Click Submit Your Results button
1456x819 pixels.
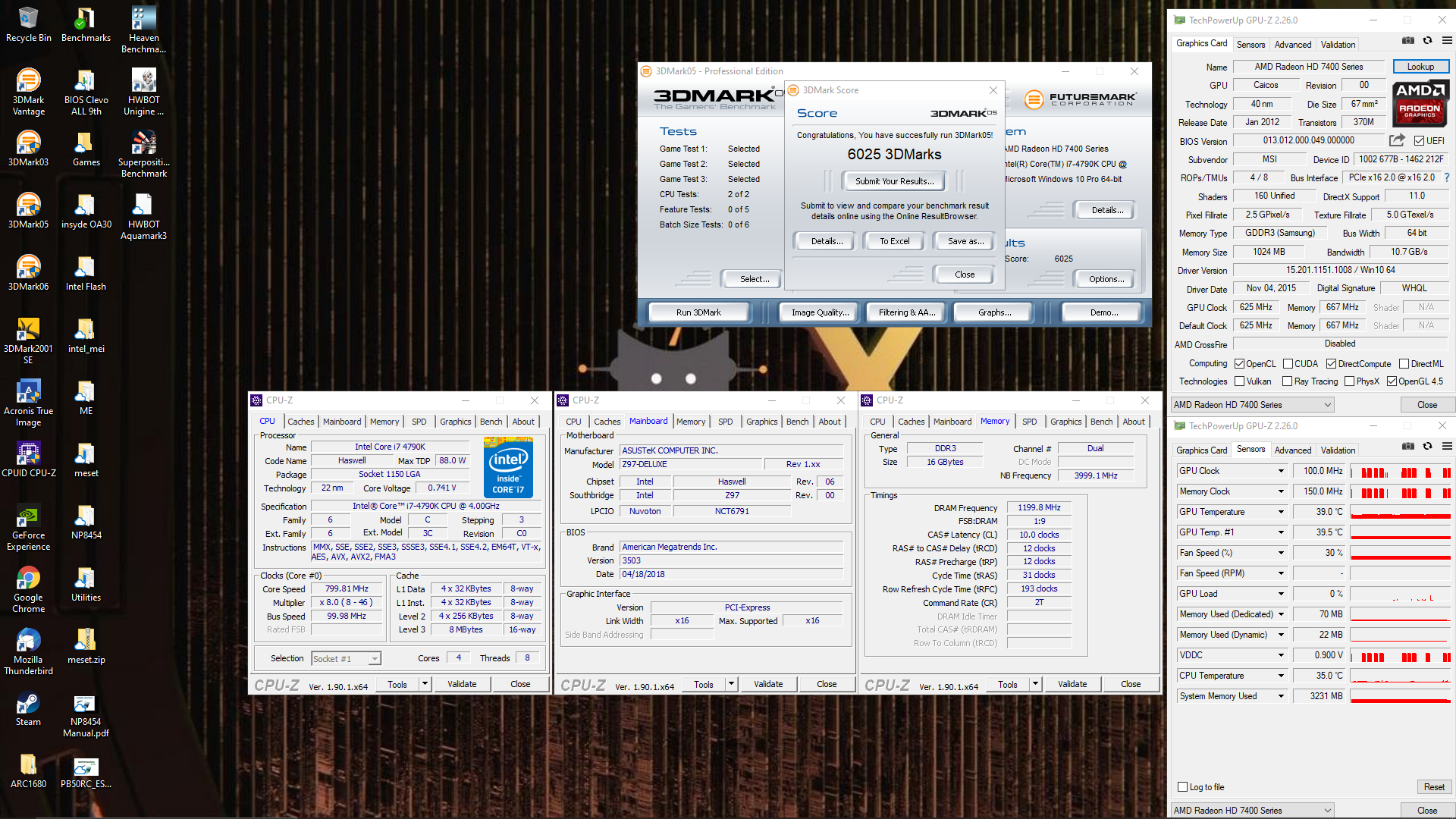point(894,181)
